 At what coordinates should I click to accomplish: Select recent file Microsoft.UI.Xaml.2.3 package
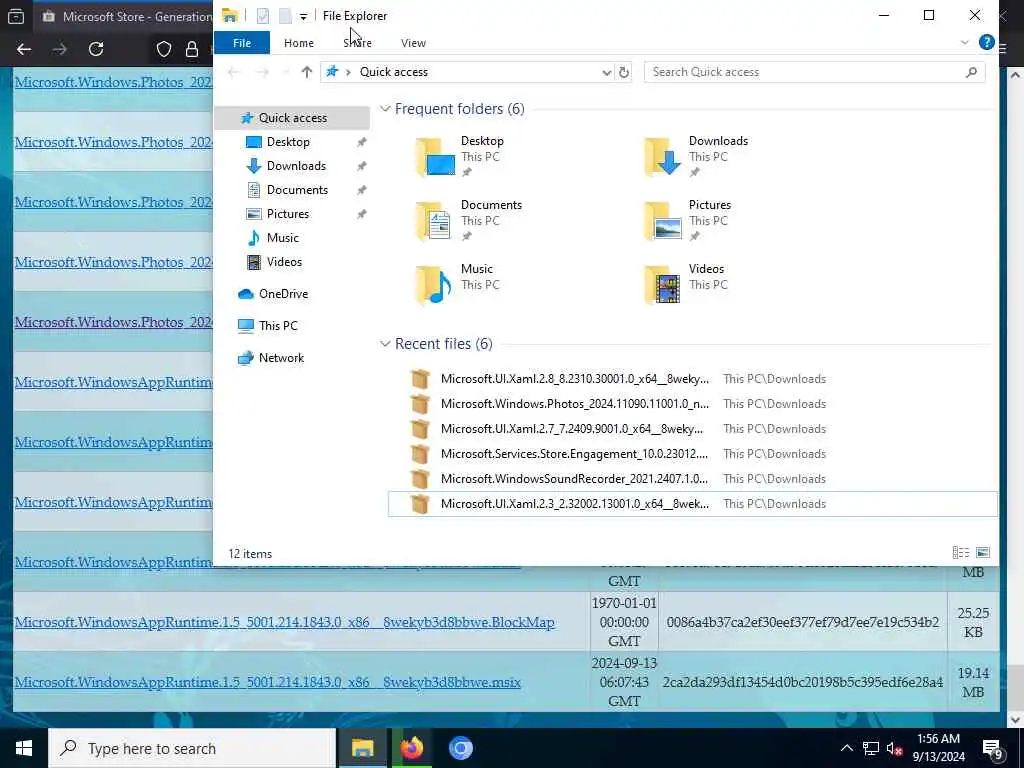(692, 504)
